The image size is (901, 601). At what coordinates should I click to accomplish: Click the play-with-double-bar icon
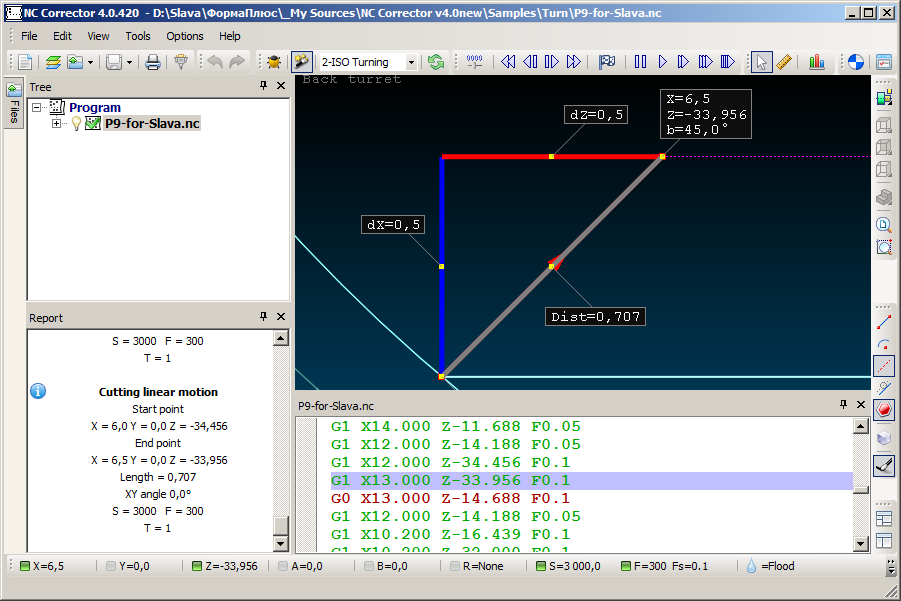[705, 61]
